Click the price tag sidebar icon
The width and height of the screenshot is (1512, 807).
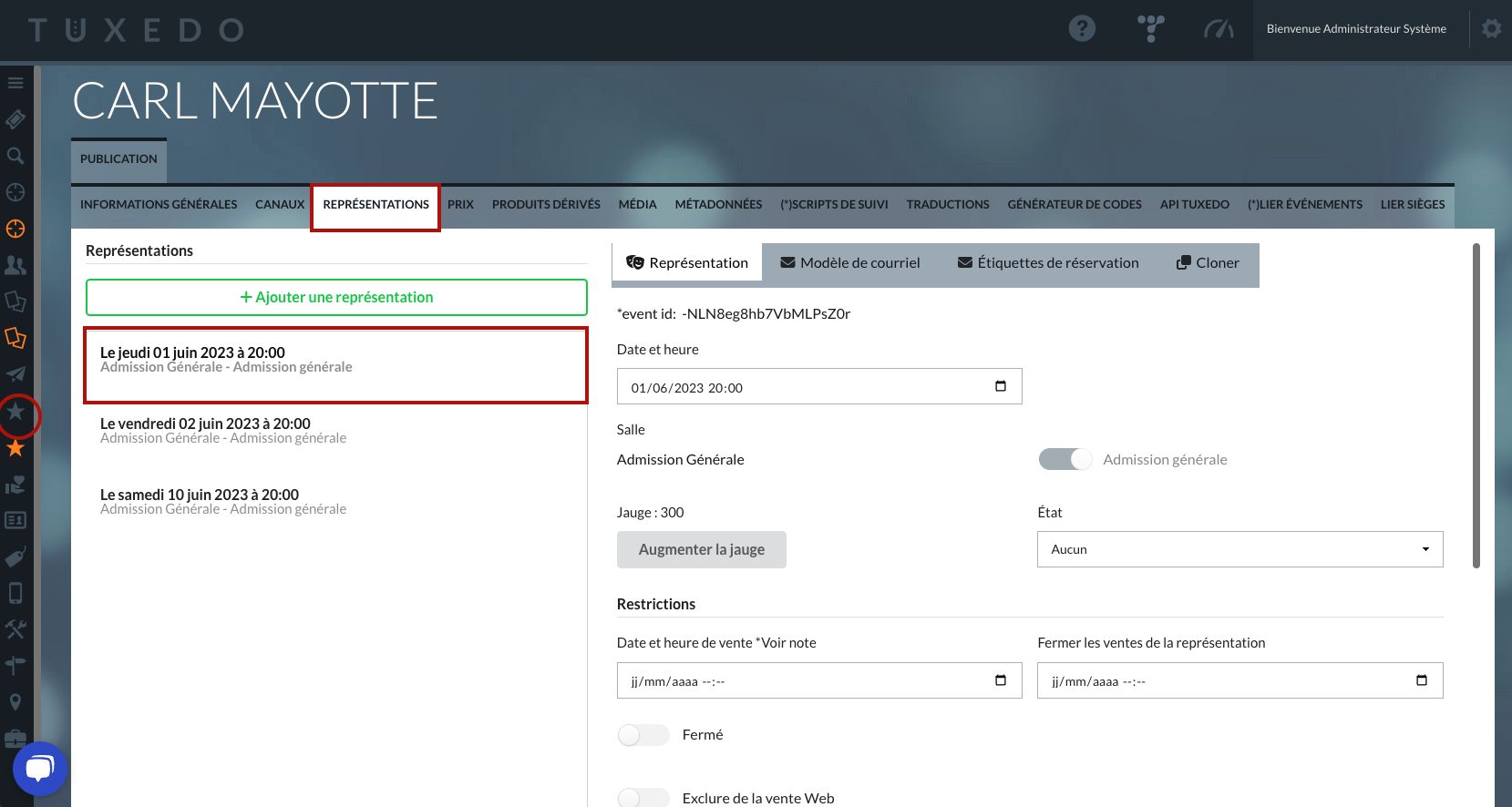click(x=15, y=557)
